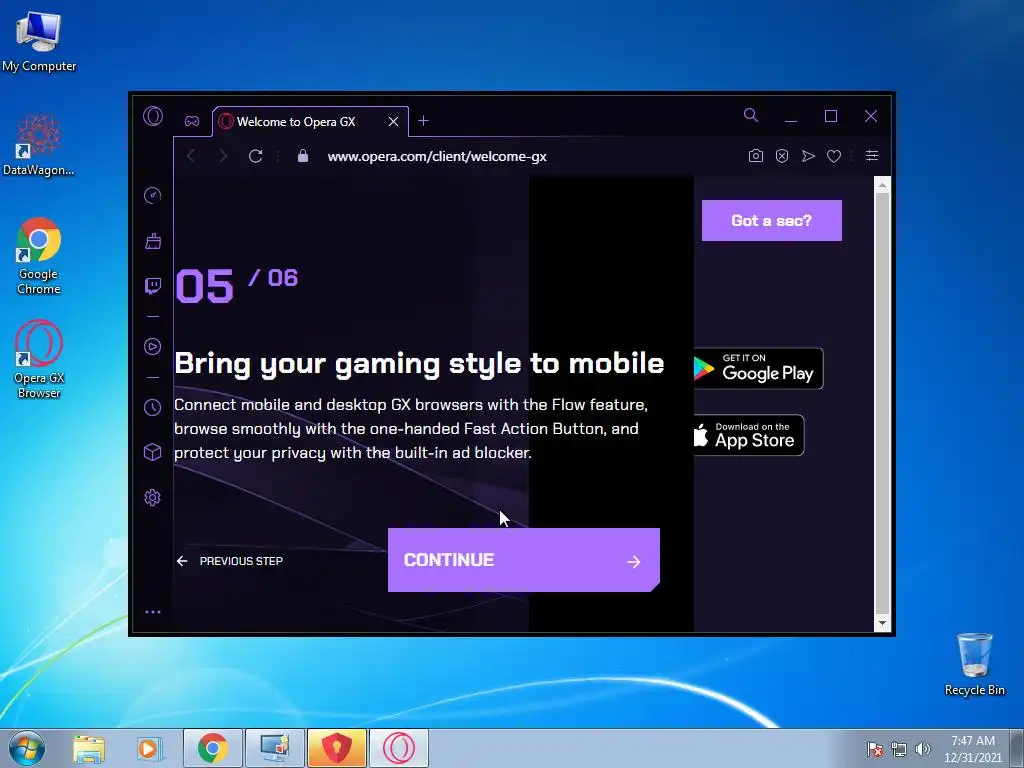Search tabs with magnifier icon

coord(751,116)
